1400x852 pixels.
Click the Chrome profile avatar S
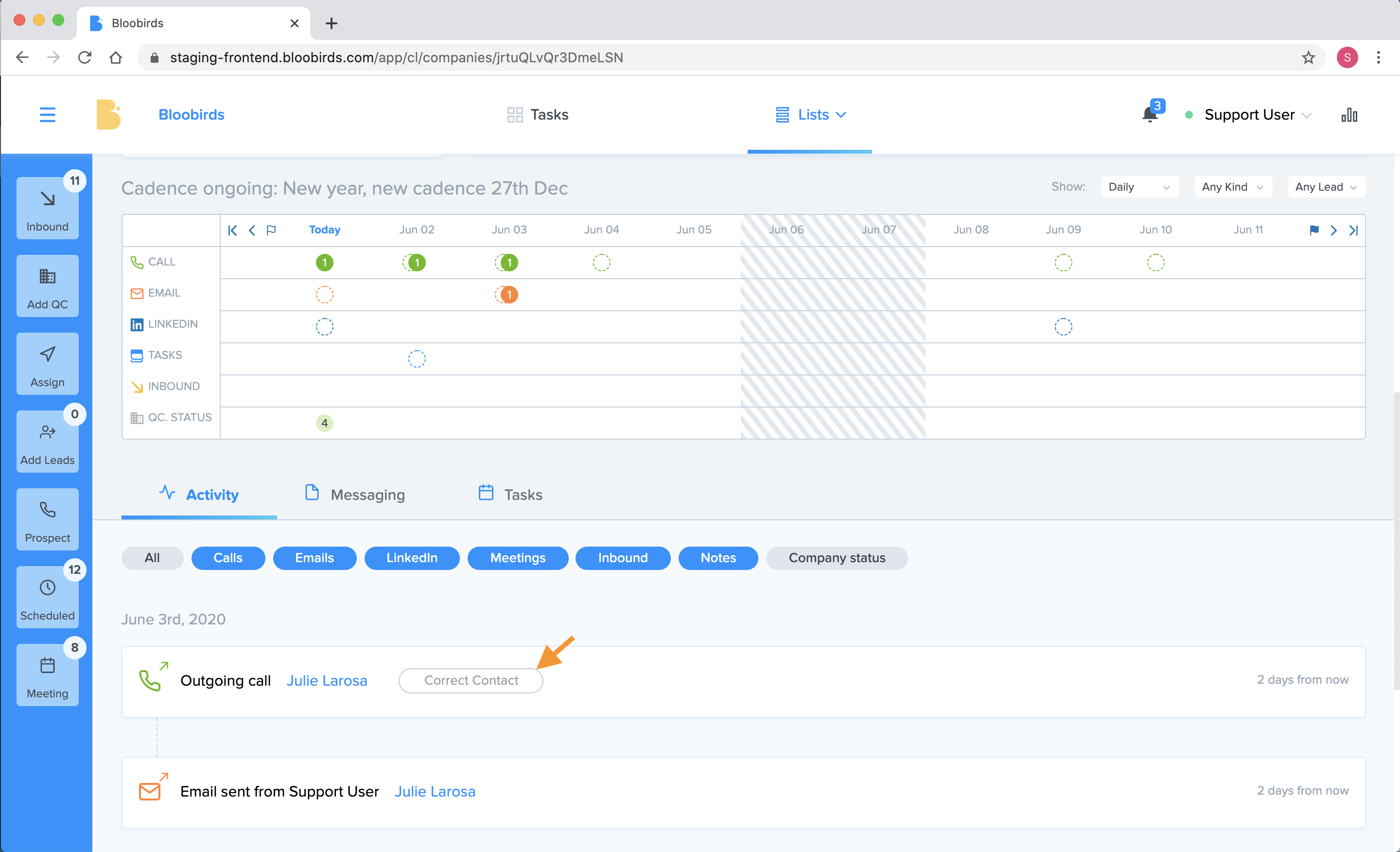tap(1347, 57)
